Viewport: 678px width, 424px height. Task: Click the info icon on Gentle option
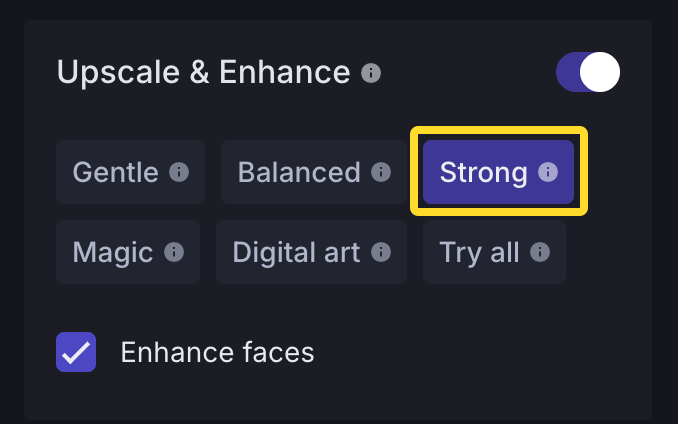[179, 172]
